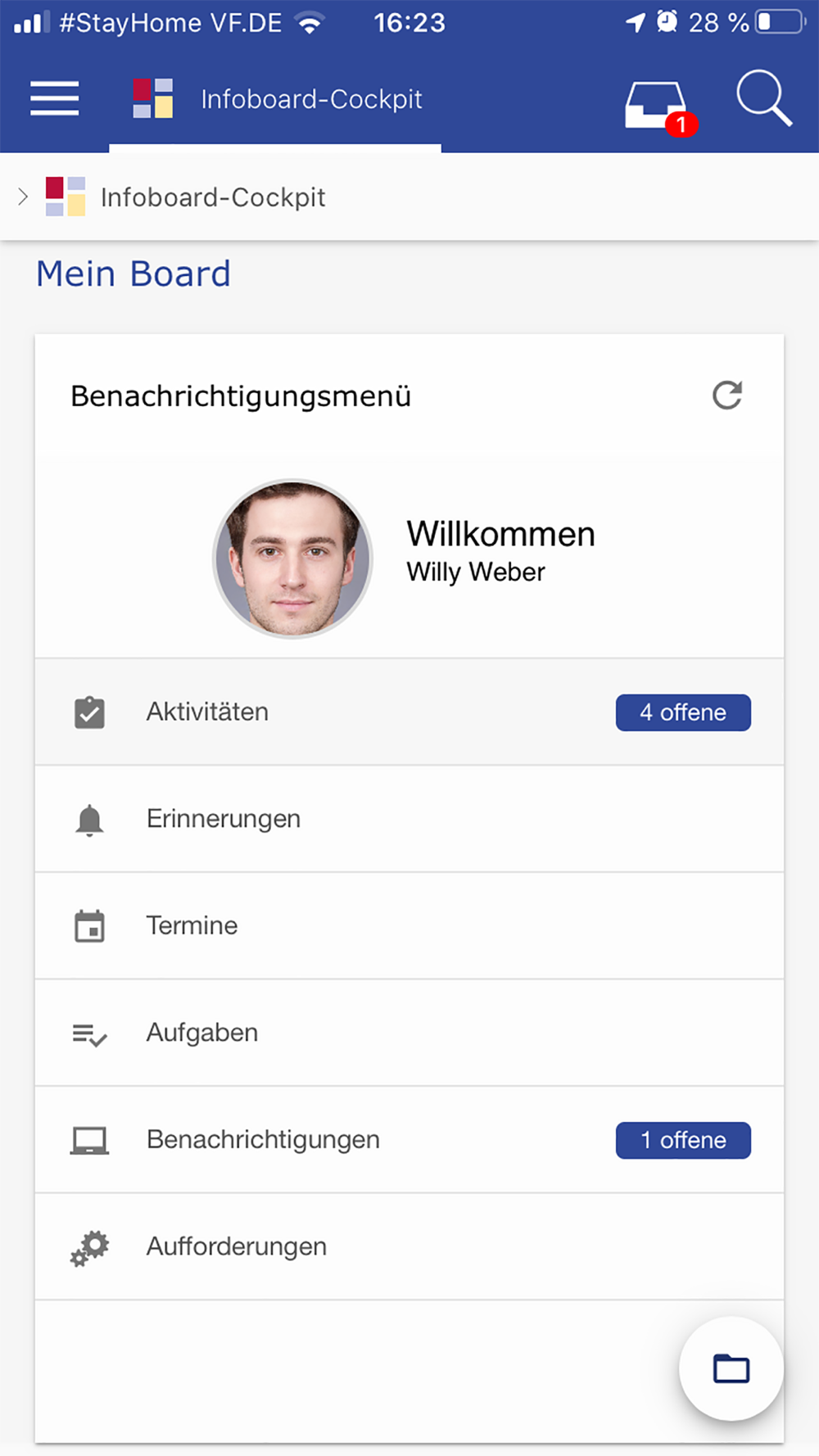
Task: Open the hamburger navigation menu
Action: tap(55, 98)
